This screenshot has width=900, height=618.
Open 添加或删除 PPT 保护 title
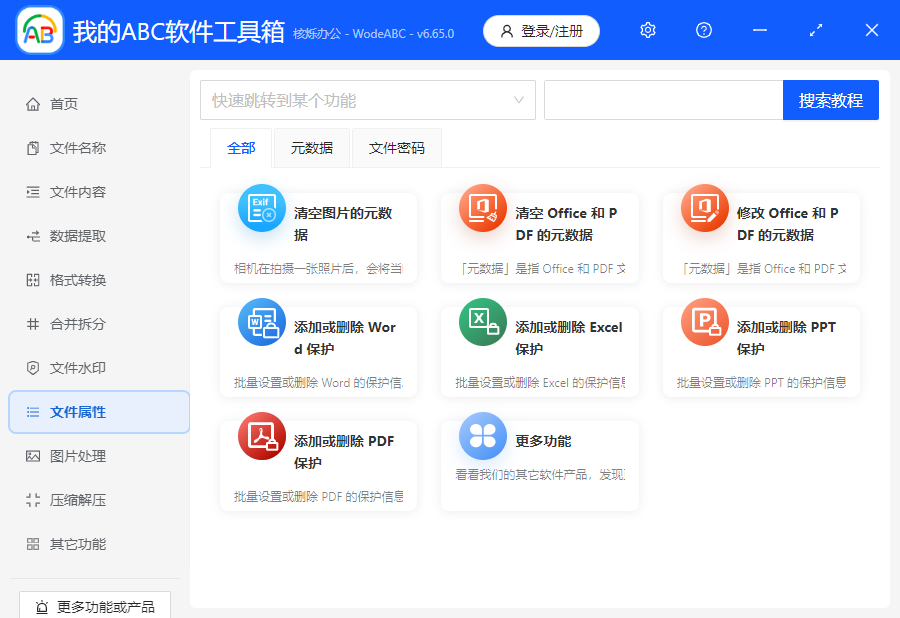pyautogui.click(x=786, y=338)
